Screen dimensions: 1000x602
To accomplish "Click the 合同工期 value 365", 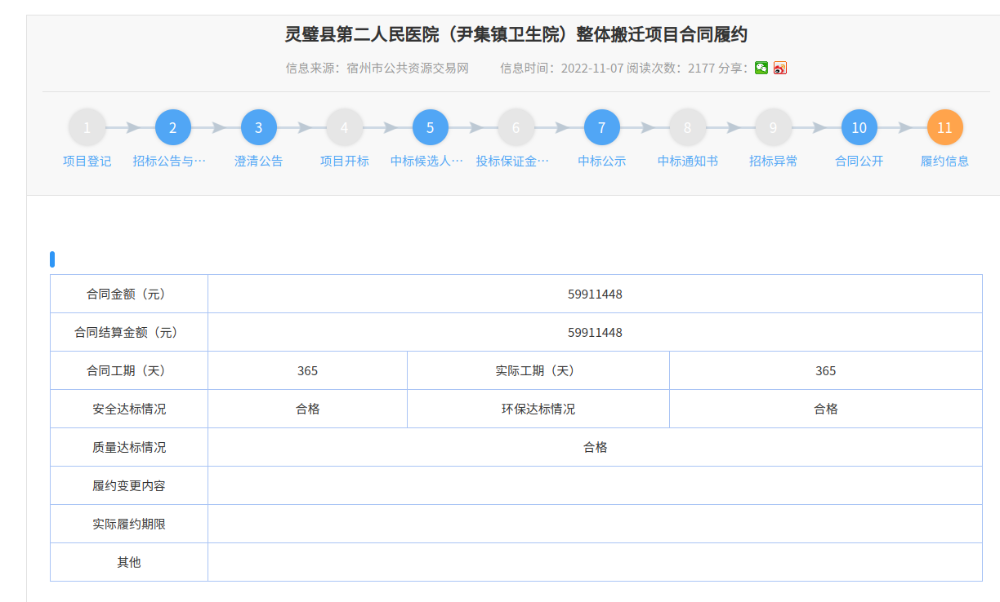I will pyautogui.click(x=307, y=371).
